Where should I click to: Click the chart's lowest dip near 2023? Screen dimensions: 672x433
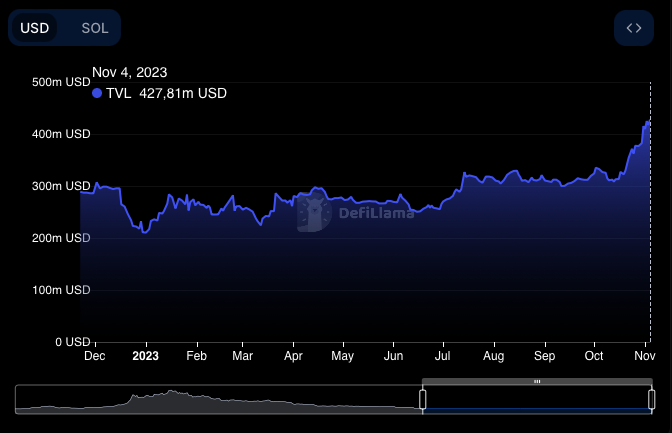click(x=145, y=232)
